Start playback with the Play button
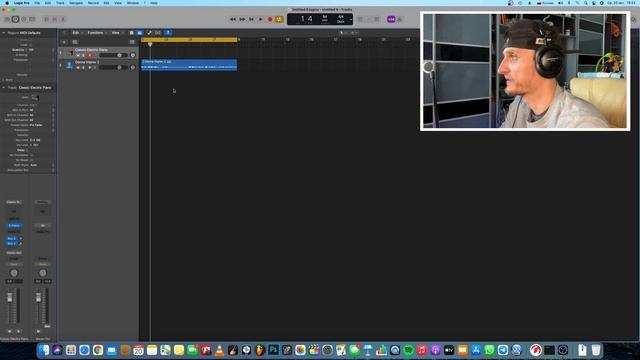The height and width of the screenshot is (360, 640). pos(261,19)
